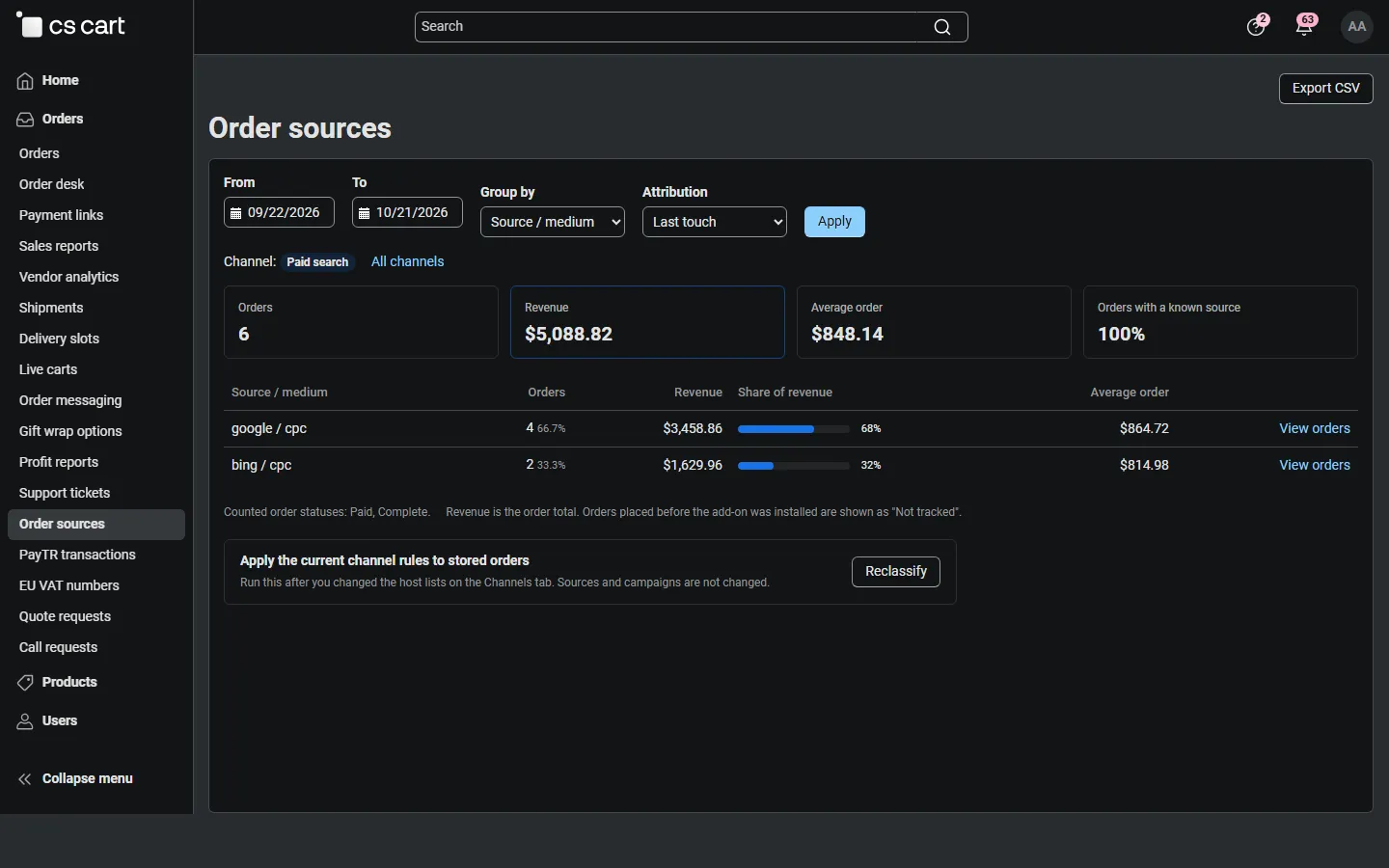Open Live carts page
The height and width of the screenshot is (868, 1389).
tap(48, 369)
